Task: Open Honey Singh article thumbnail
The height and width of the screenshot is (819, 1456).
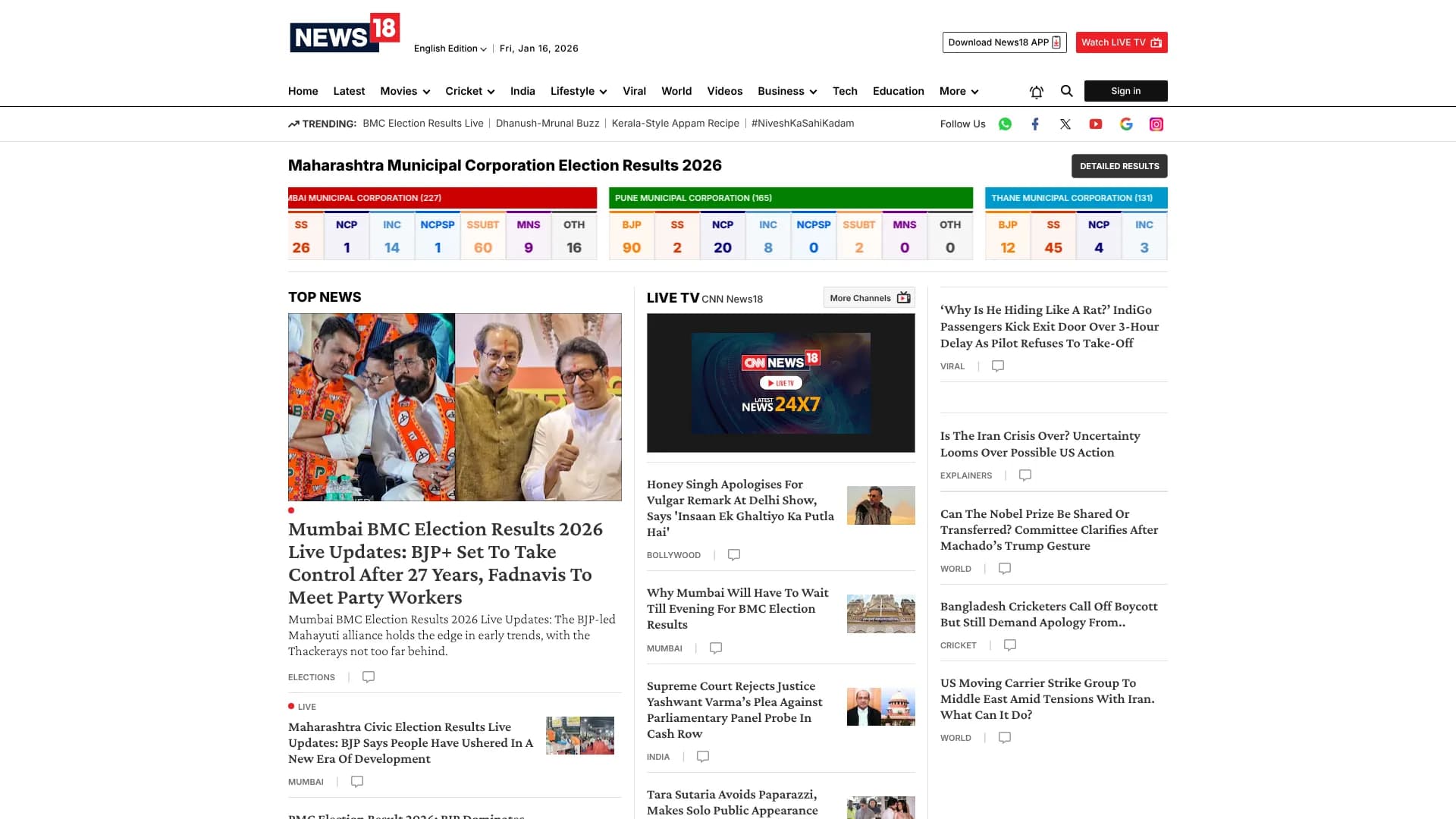Action: (881, 505)
